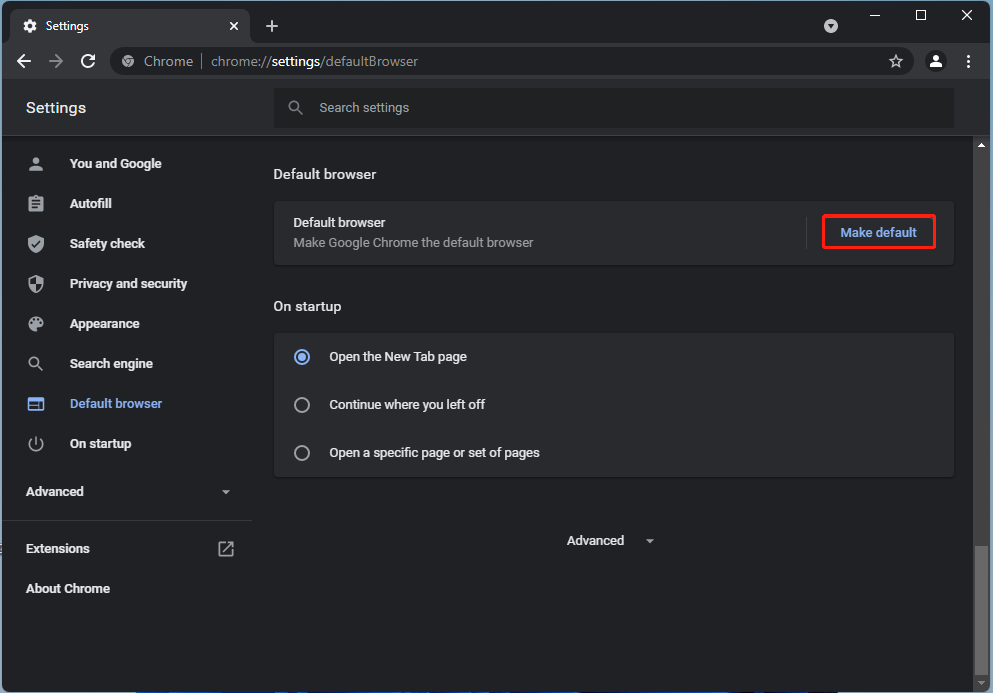Go back with the back arrow
The height and width of the screenshot is (693, 993).
(x=24, y=61)
